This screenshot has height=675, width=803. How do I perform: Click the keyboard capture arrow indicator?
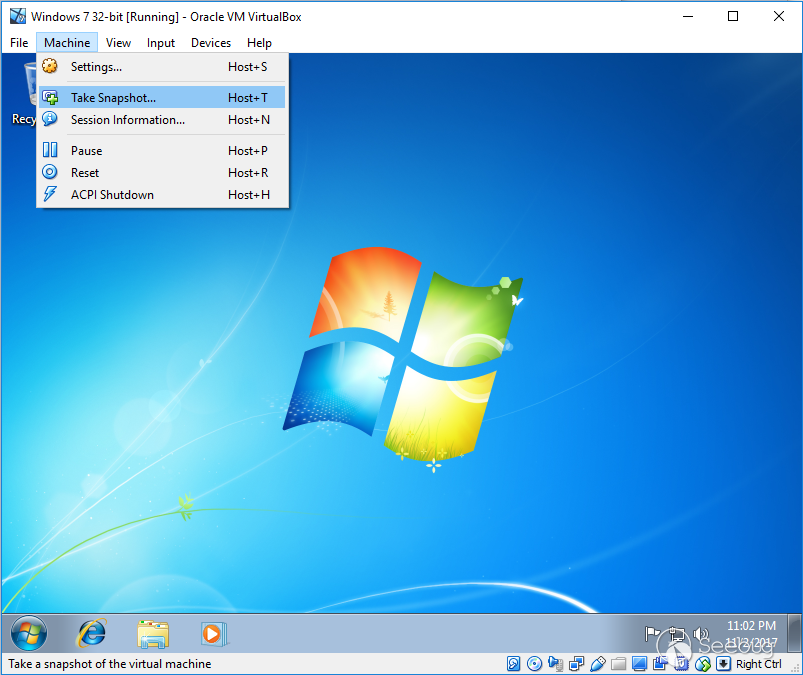723,664
